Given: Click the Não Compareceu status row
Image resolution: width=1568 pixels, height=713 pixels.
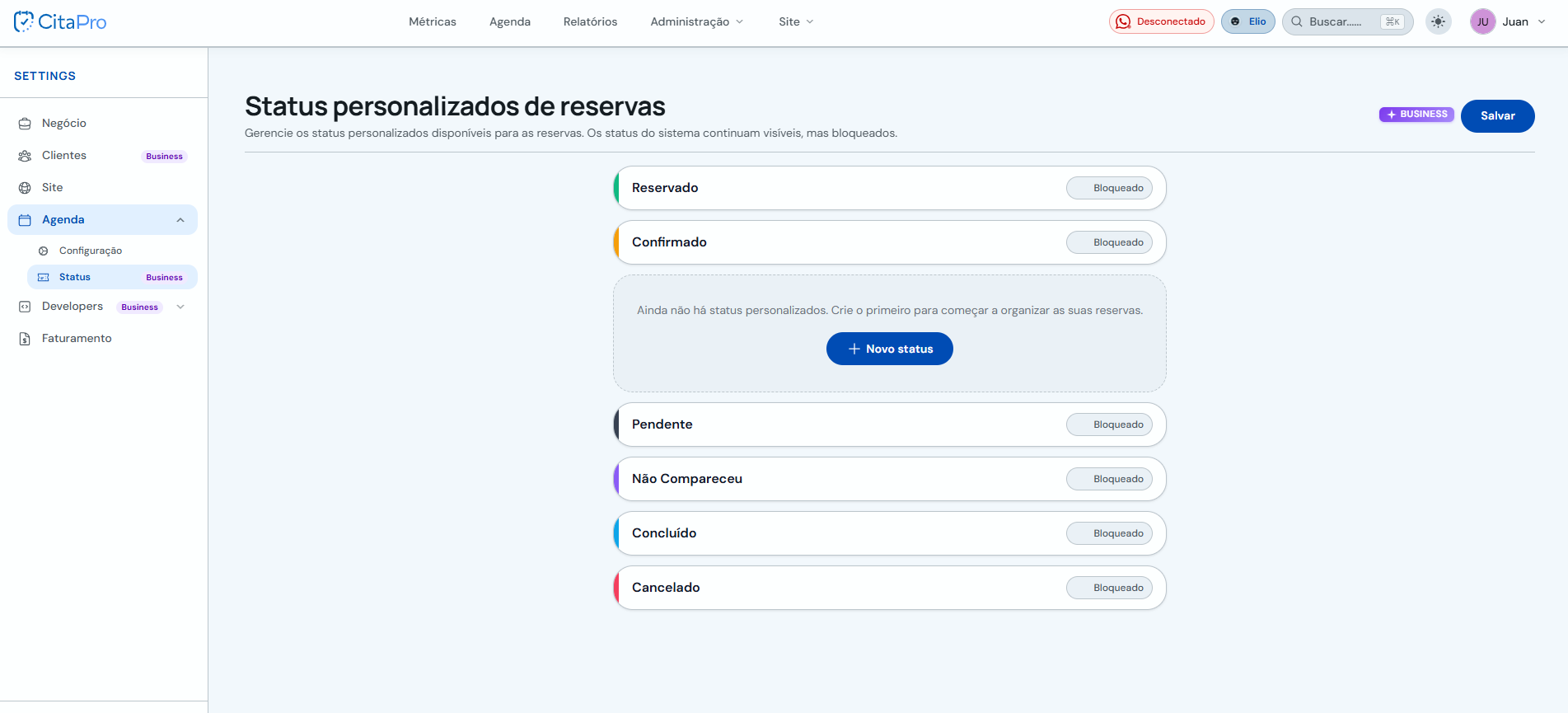Looking at the screenshot, I should pyautogui.click(x=890, y=479).
